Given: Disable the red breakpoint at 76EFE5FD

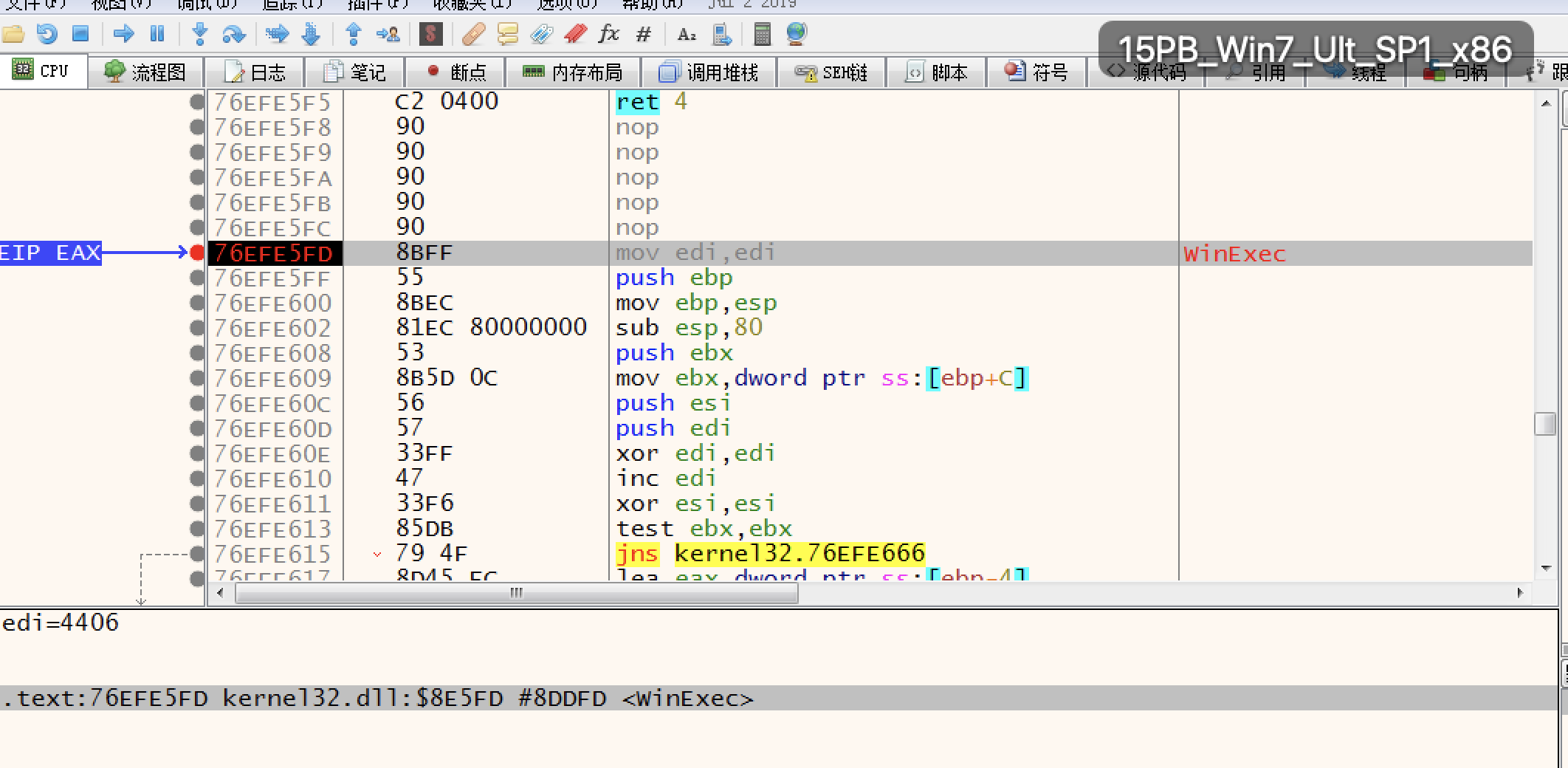Looking at the screenshot, I should point(197,253).
